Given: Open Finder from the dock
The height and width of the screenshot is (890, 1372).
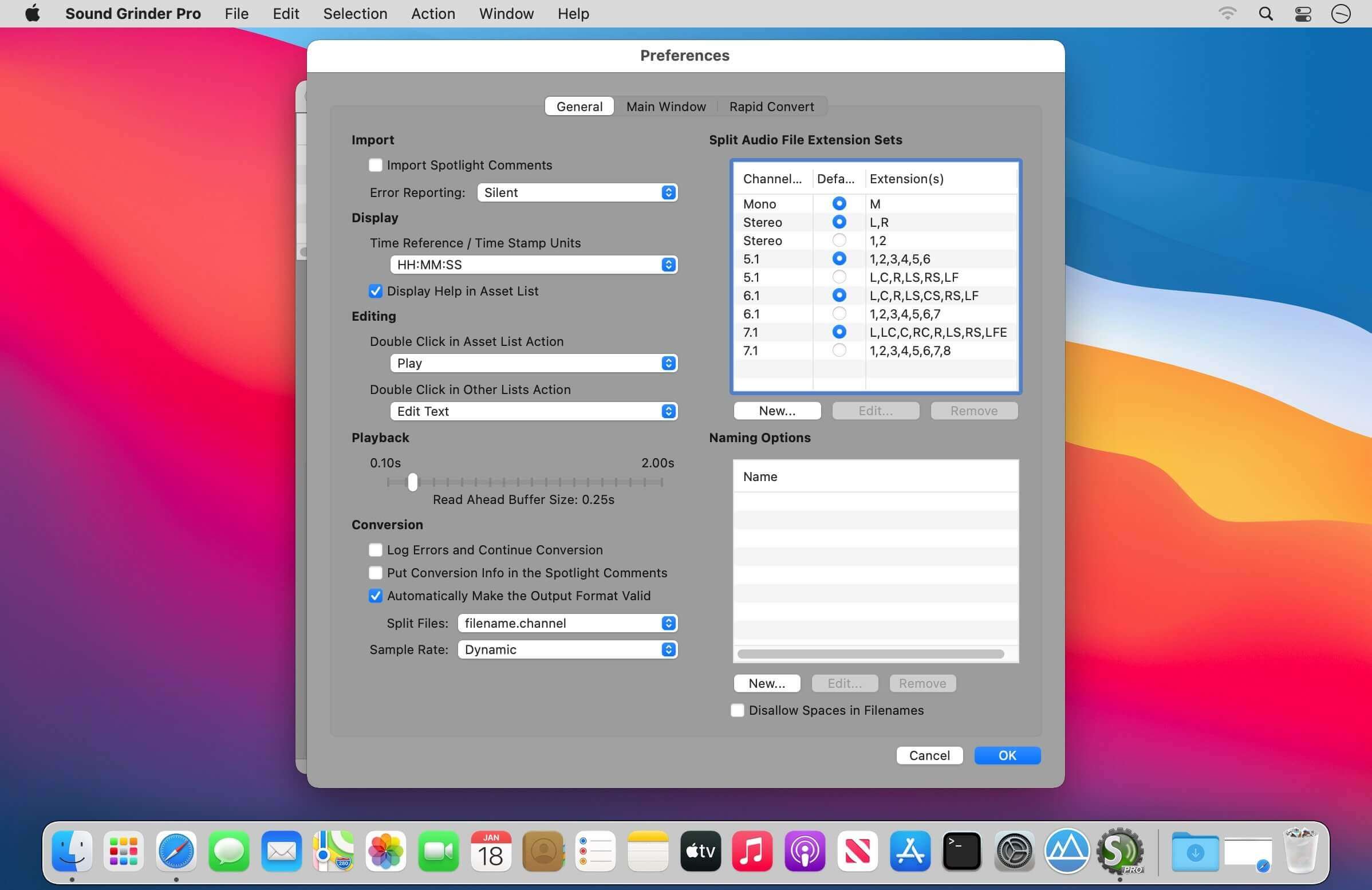Looking at the screenshot, I should point(72,851).
